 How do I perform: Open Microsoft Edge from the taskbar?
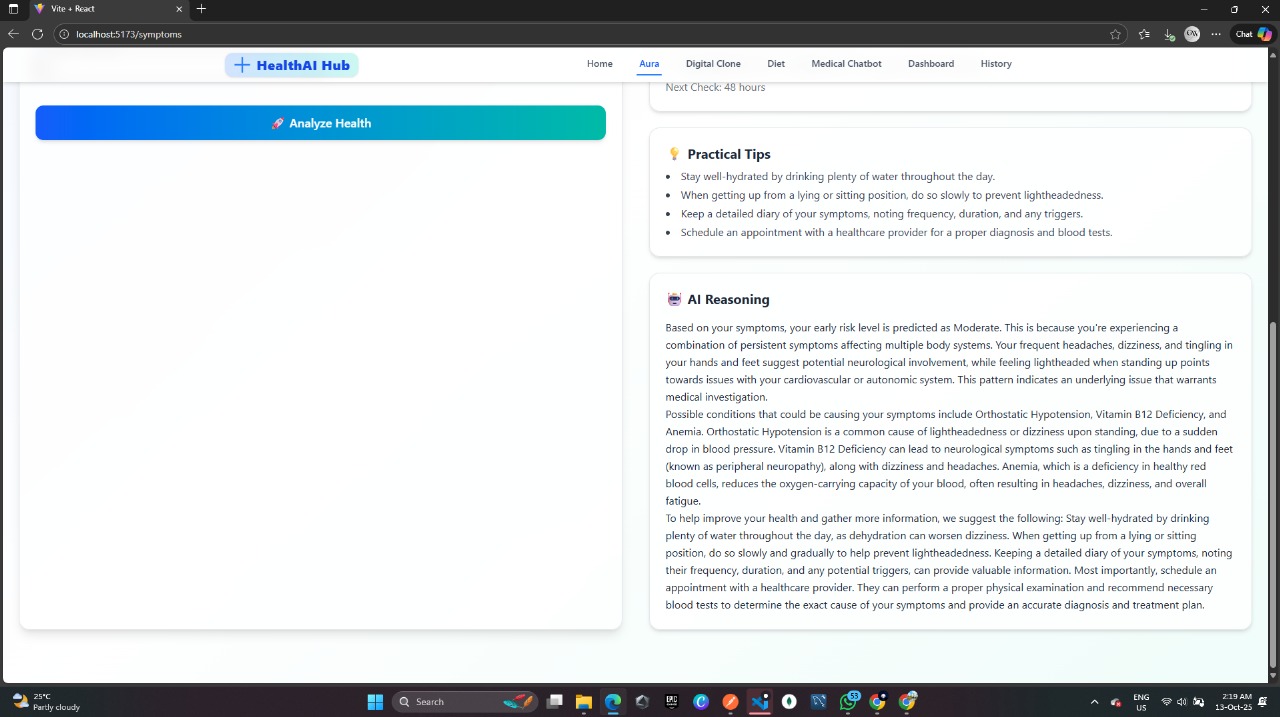pos(612,702)
